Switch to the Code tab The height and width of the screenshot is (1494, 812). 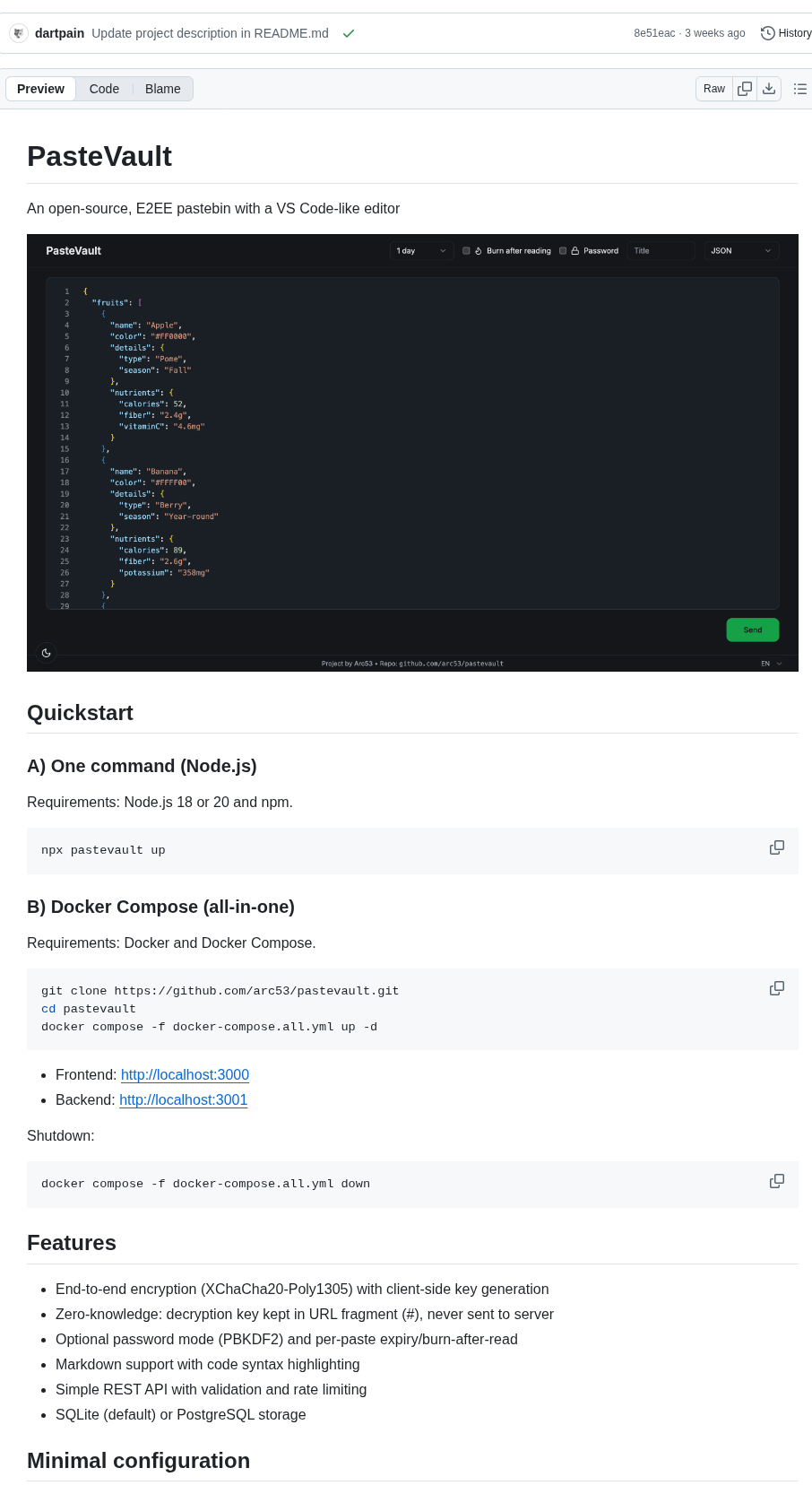(x=104, y=89)
